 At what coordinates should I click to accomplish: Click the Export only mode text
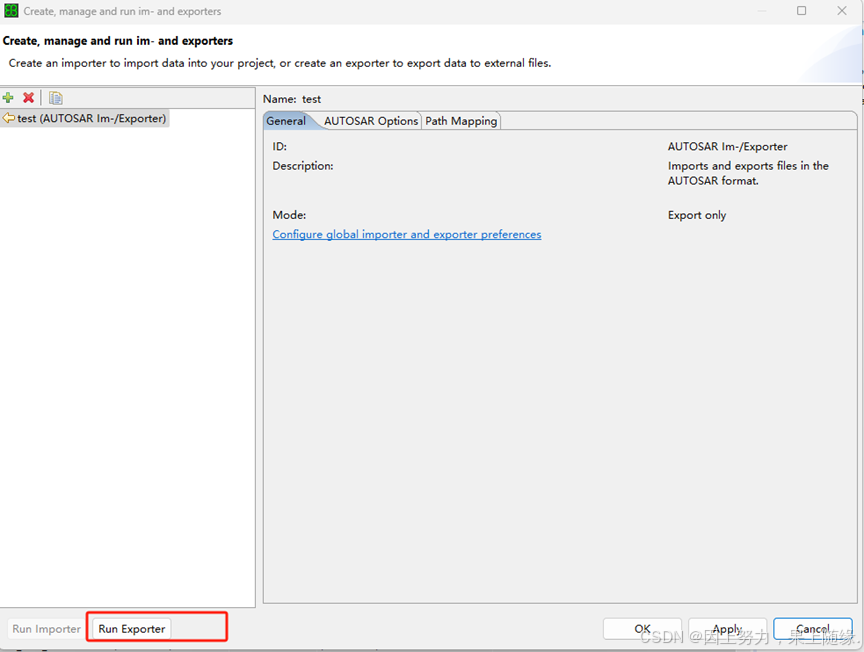point(697,215)
